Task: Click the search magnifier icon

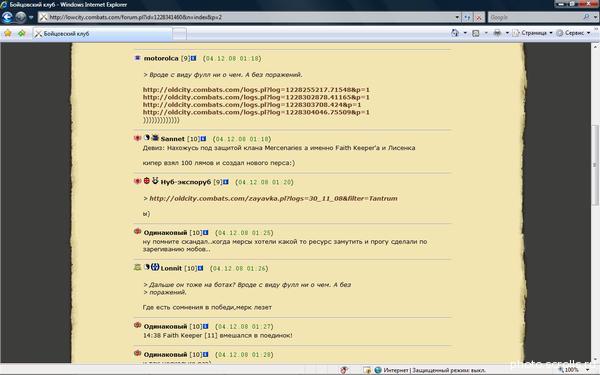Action: [x=586, y=17]
